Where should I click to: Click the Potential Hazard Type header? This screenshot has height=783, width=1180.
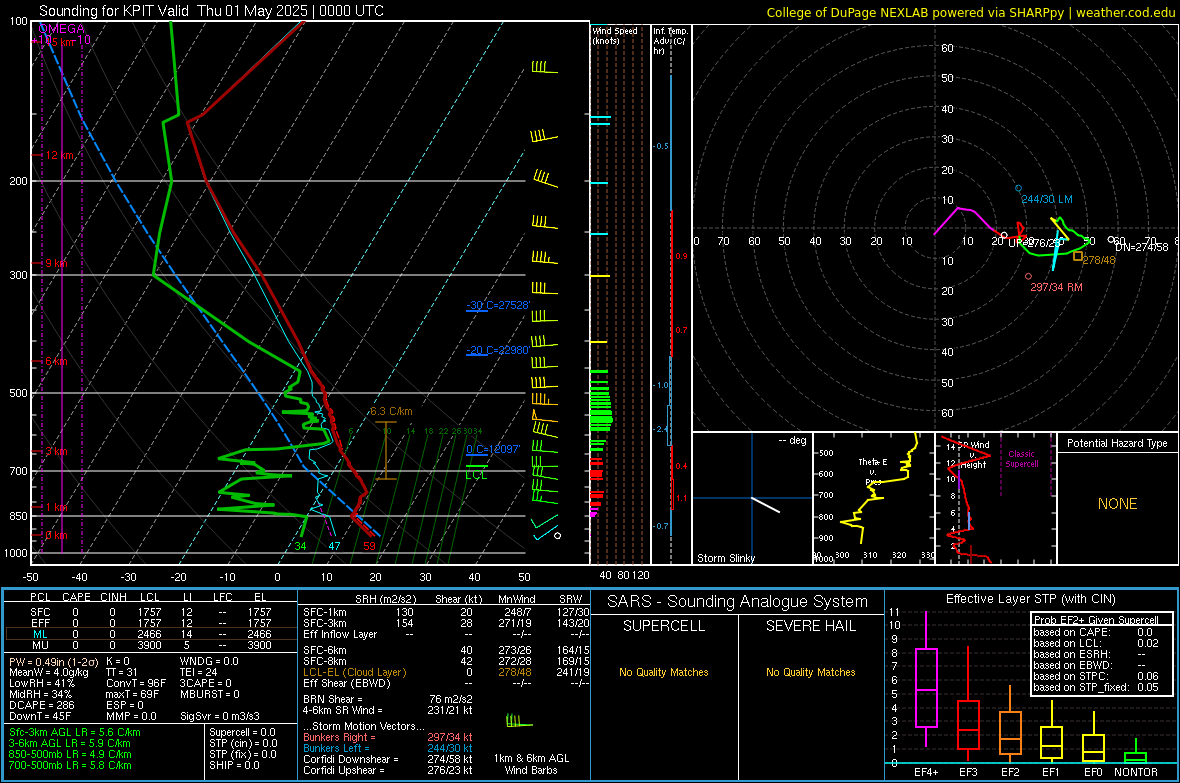[1117, 443]
